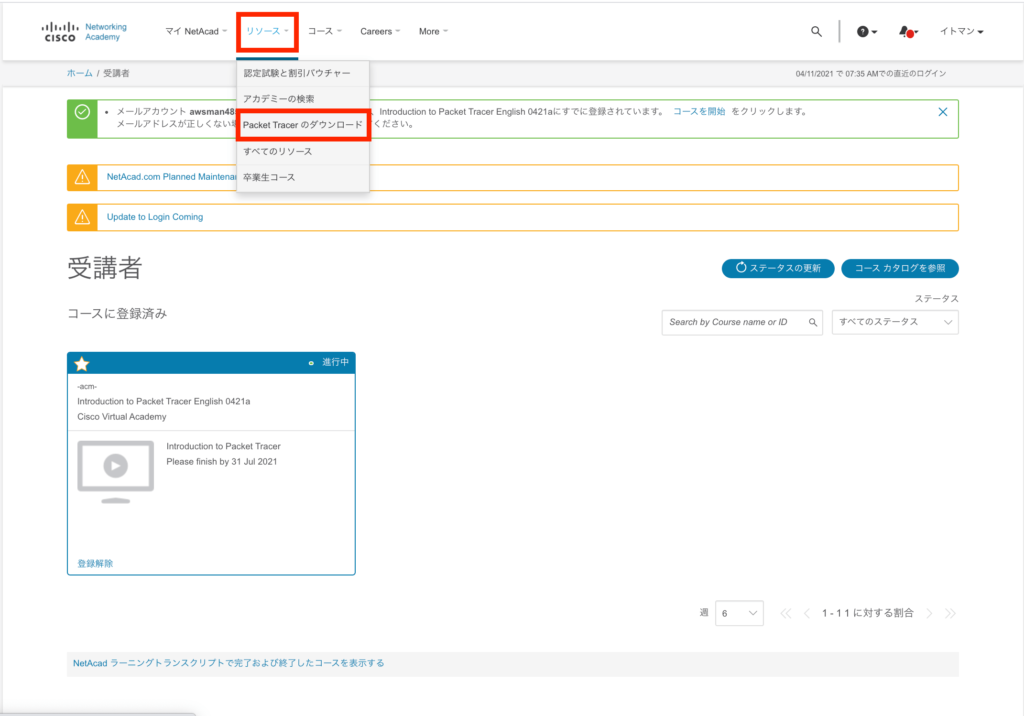
Task: Click the Cisco Networking Academy logo
Action: [84, 31]
